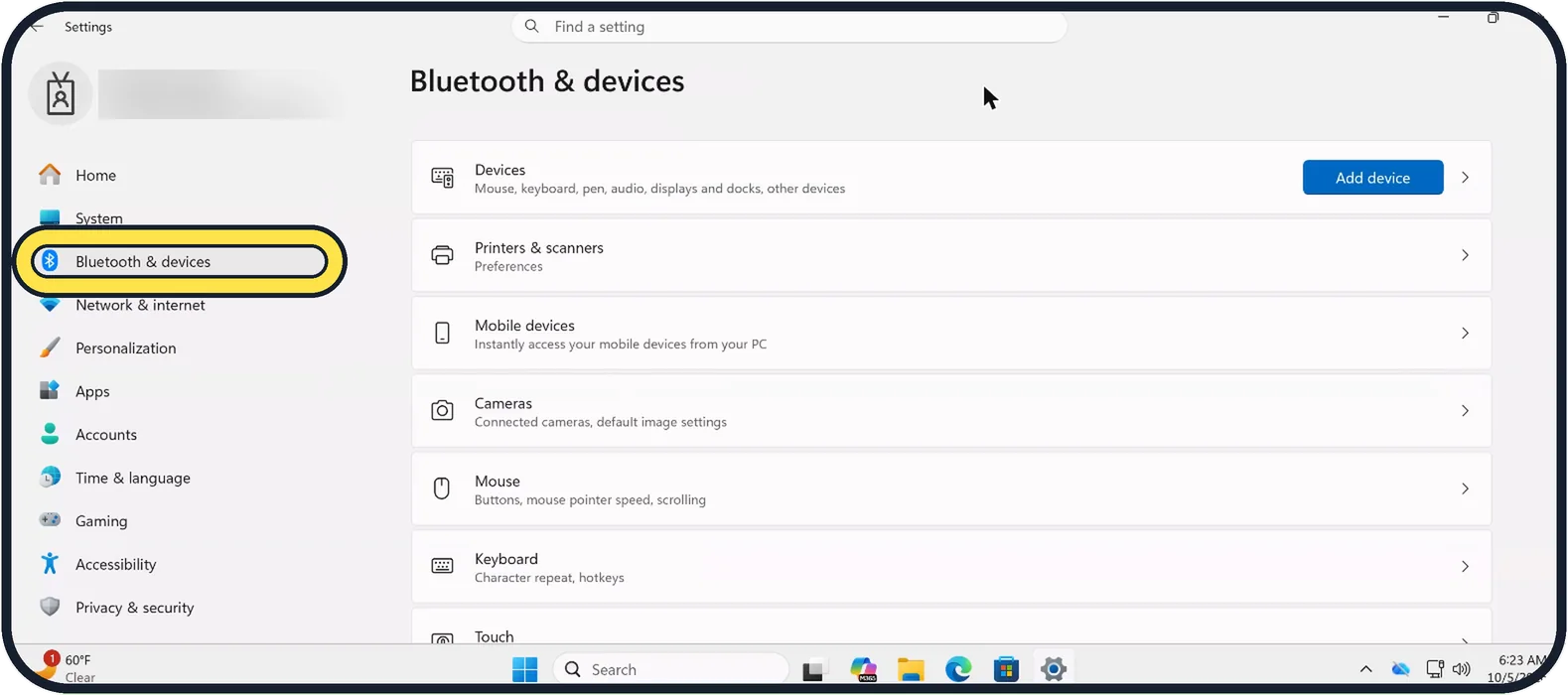Go back with the Settings back arrow
The width and height of the screenshot is (1568, 695).
tap(36, 27)
